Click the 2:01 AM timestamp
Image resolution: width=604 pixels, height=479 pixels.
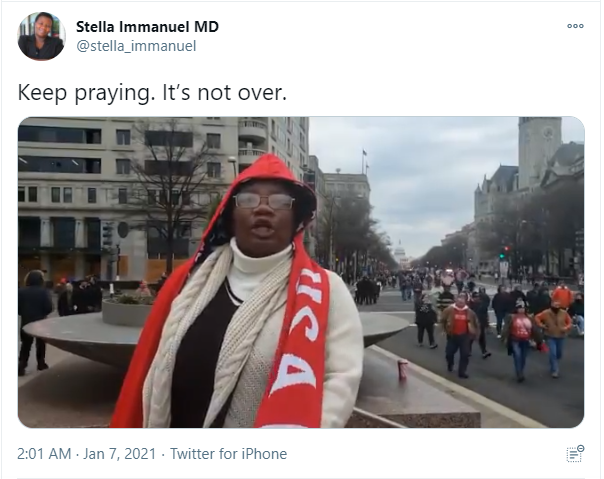coord(45,454)
